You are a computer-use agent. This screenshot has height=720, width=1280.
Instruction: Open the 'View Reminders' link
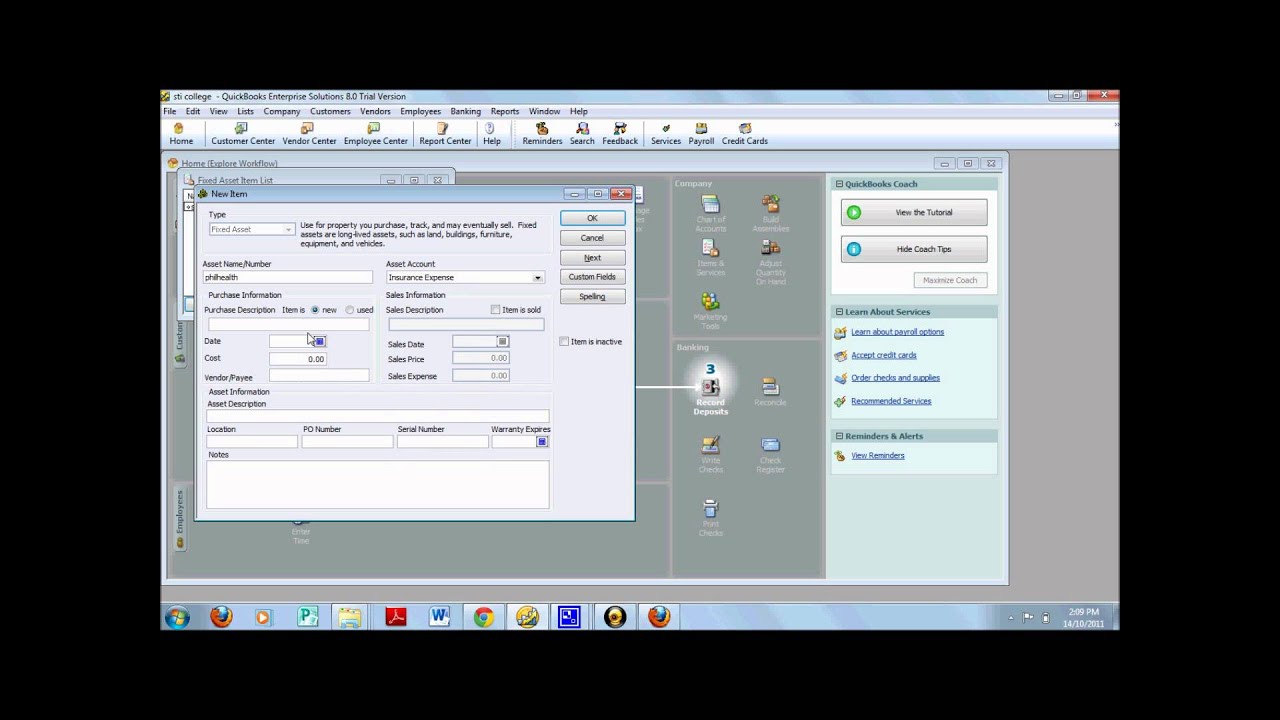[877, 455]
